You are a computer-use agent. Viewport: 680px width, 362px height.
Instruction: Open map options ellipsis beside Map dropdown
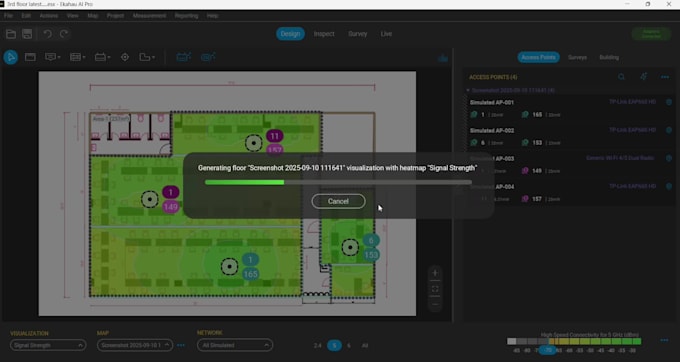click(x=181, y=346)
